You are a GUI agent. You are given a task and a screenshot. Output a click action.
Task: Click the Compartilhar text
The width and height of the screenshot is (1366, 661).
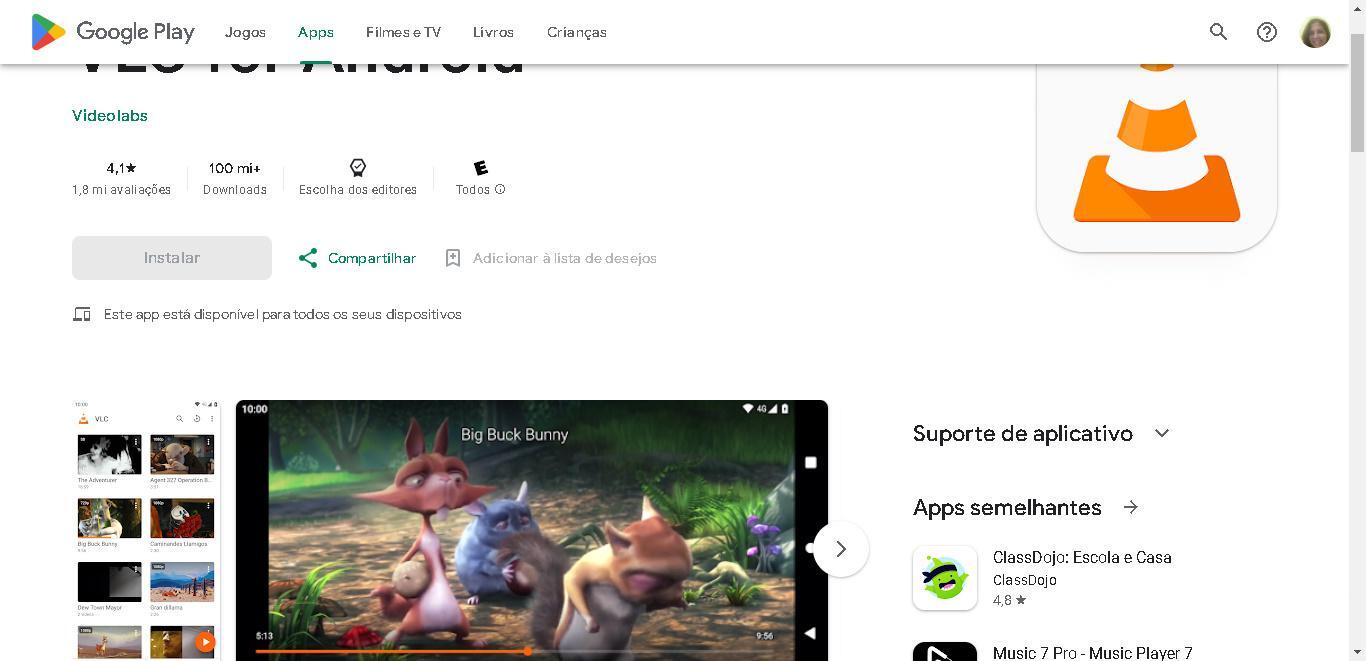pos(372,258)
